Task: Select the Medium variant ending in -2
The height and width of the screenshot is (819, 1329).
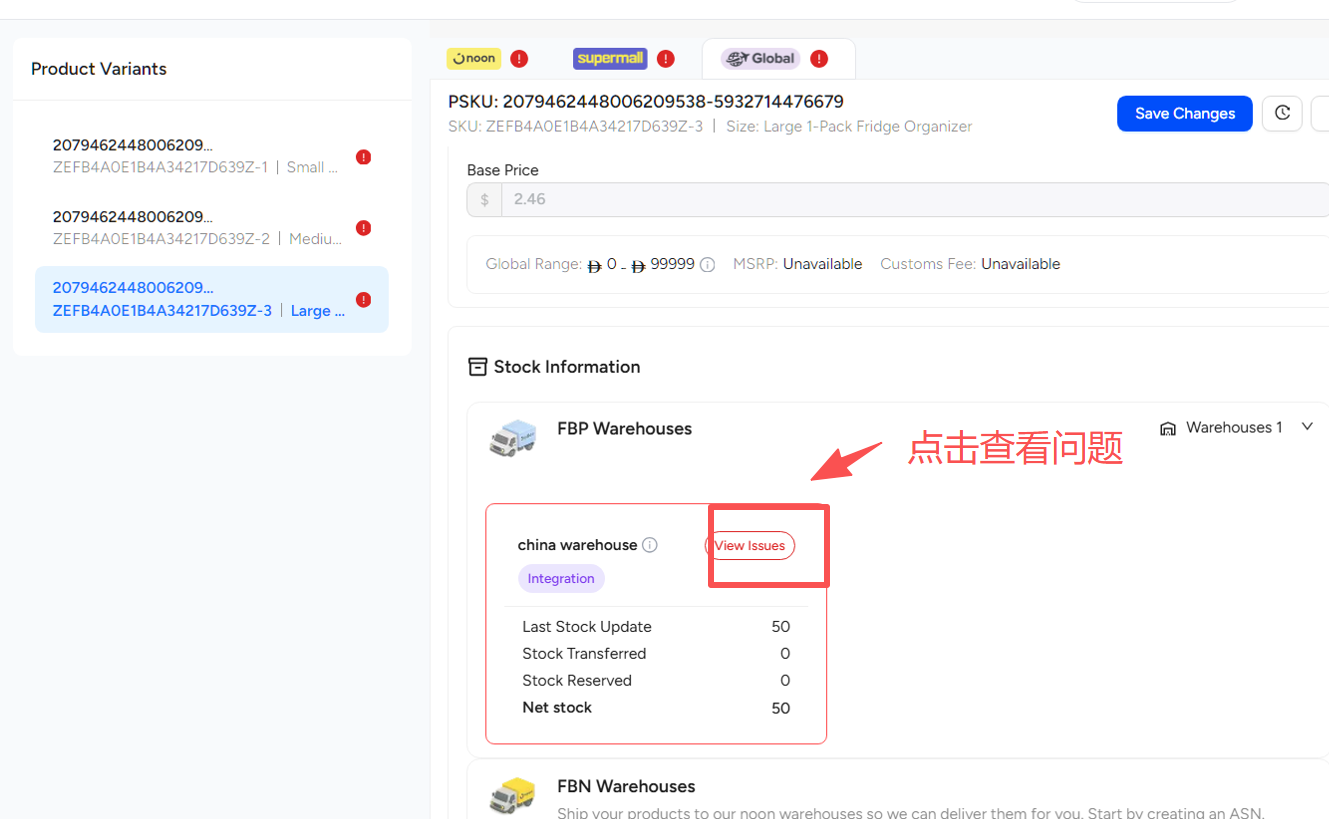Action: [212, 227]
